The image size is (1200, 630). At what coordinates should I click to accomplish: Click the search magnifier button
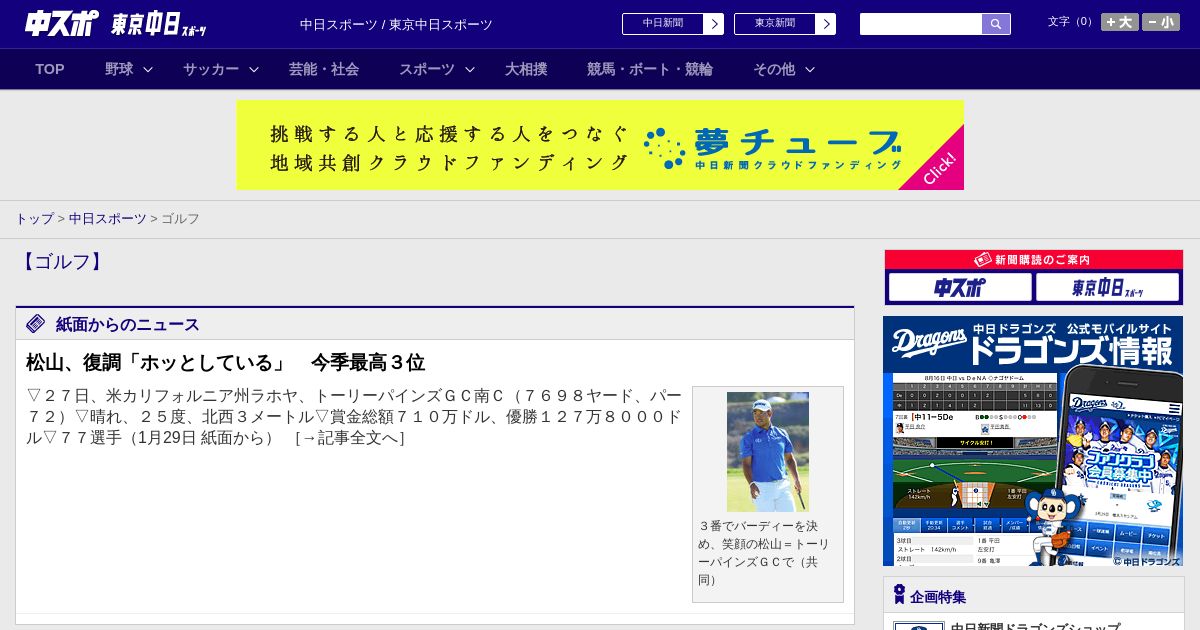(x=996, y=24)
